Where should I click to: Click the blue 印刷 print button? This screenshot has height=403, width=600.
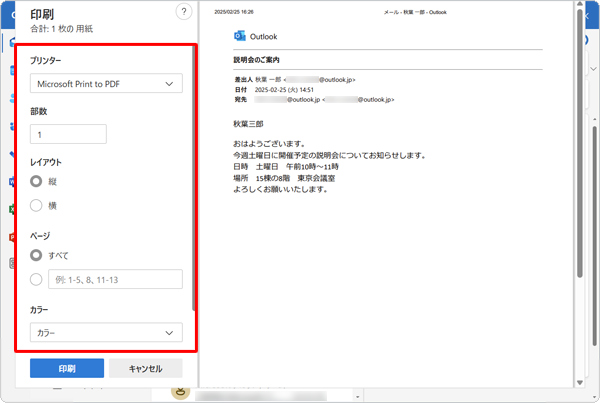67,368
